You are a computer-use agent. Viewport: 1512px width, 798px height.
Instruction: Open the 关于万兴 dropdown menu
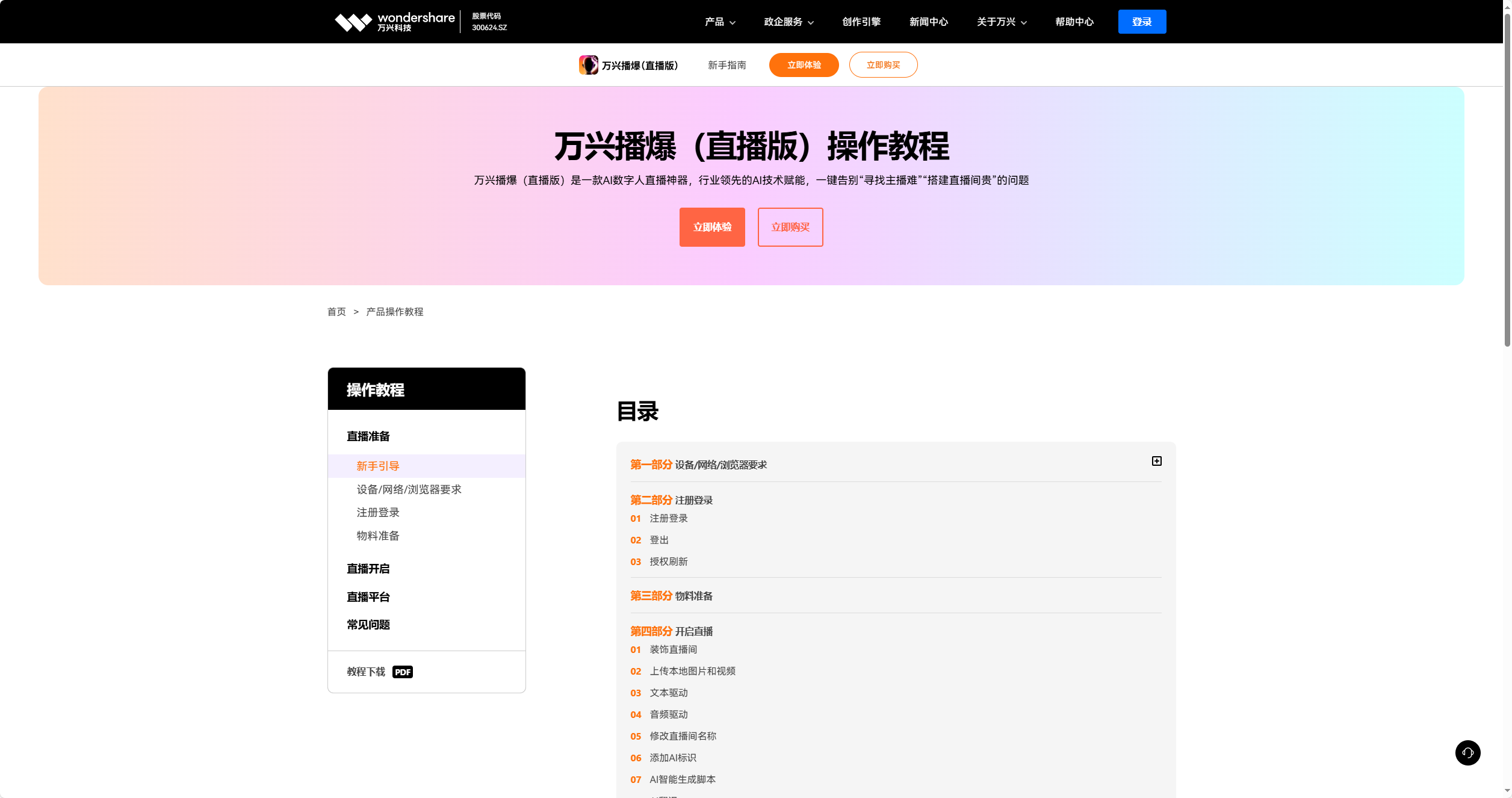point(1002,22)
